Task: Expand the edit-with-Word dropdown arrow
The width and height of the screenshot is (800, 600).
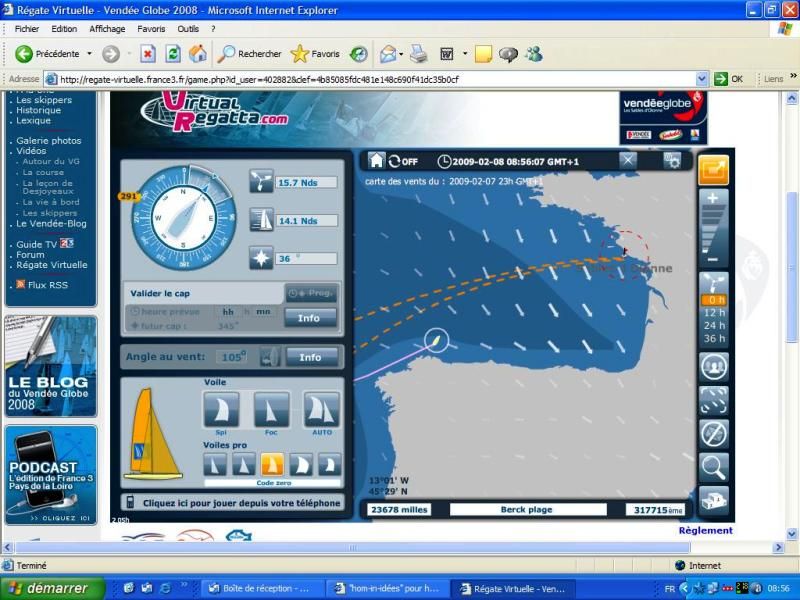Action: [465, 54]
